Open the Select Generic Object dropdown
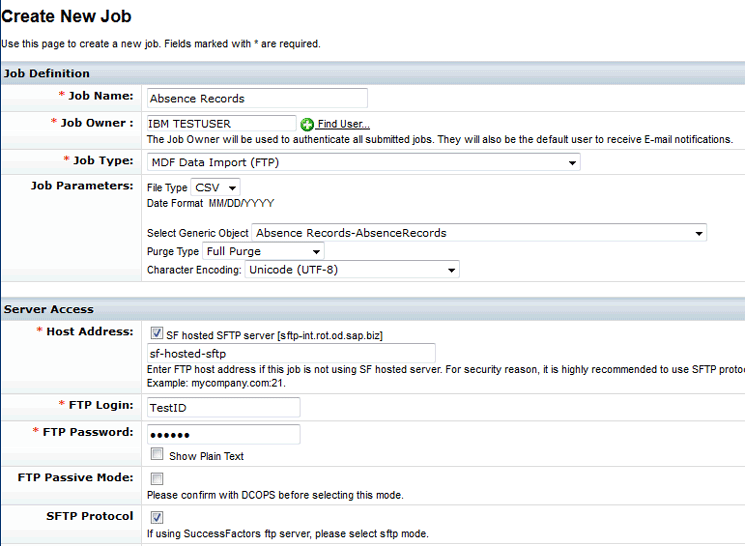745x546 pixels. tap(479, 233)
